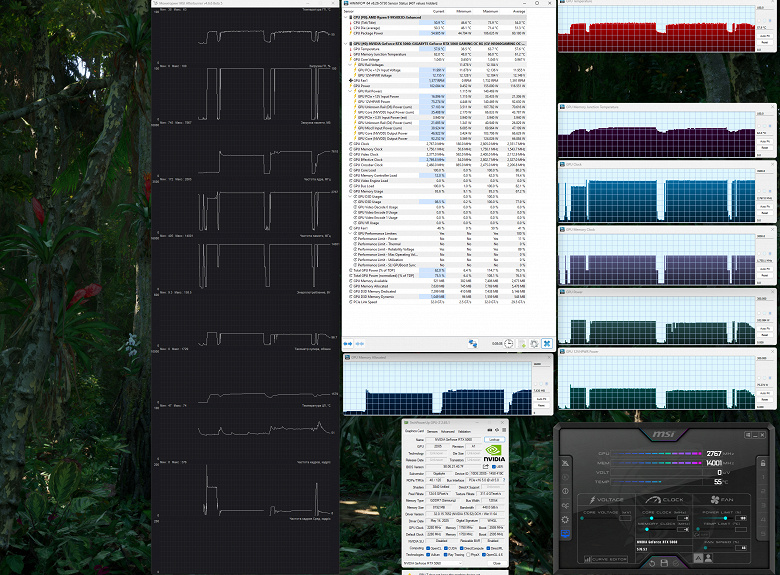This screenshot has height=575, width=780.
Task: Click the refresh icon in GPU-Z header
Action: 497,430
